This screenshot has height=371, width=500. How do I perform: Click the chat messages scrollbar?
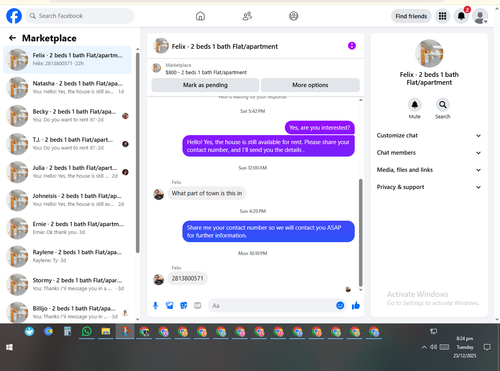(x=360, y=233)
